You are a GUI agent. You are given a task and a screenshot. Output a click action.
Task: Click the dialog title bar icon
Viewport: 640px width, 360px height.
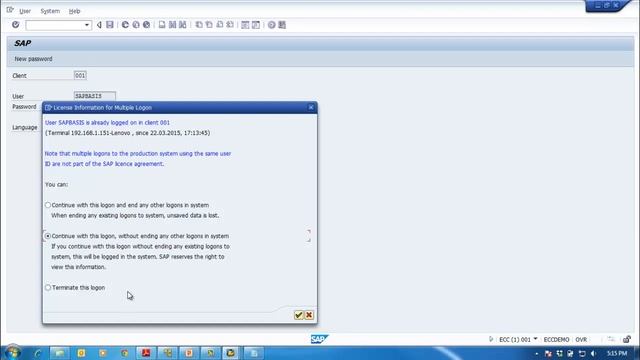[x=48, y=107]
